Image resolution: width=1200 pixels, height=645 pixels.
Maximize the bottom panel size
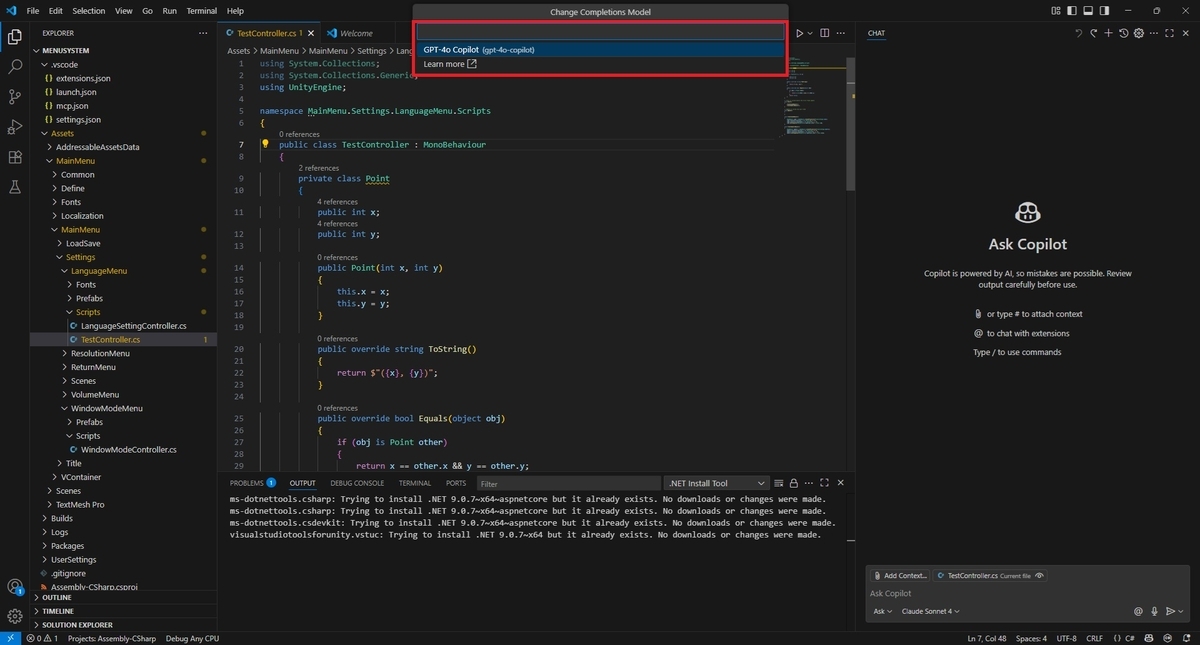click(x=825, y=483)
